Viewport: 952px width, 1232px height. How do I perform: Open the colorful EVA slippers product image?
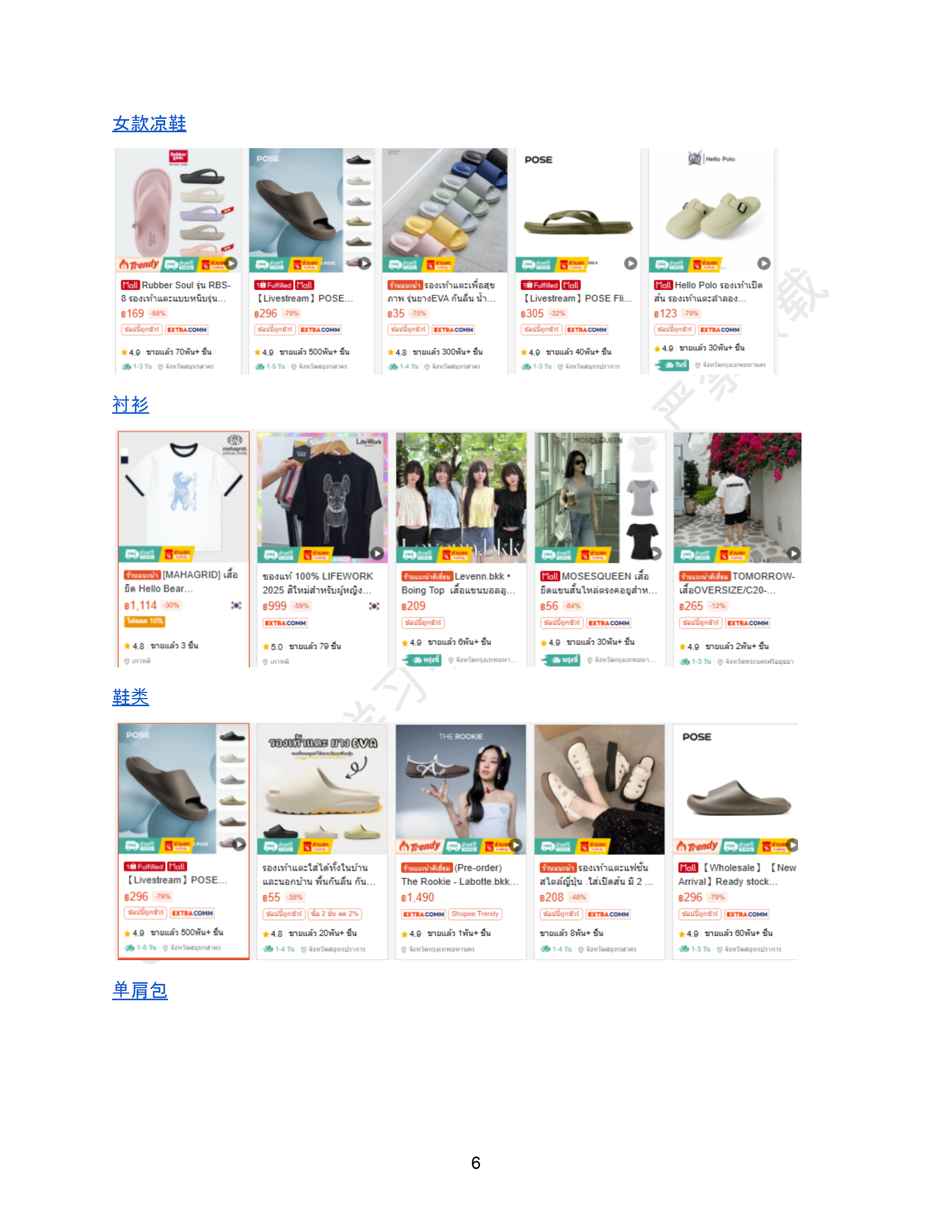click(x=445, y=210)
